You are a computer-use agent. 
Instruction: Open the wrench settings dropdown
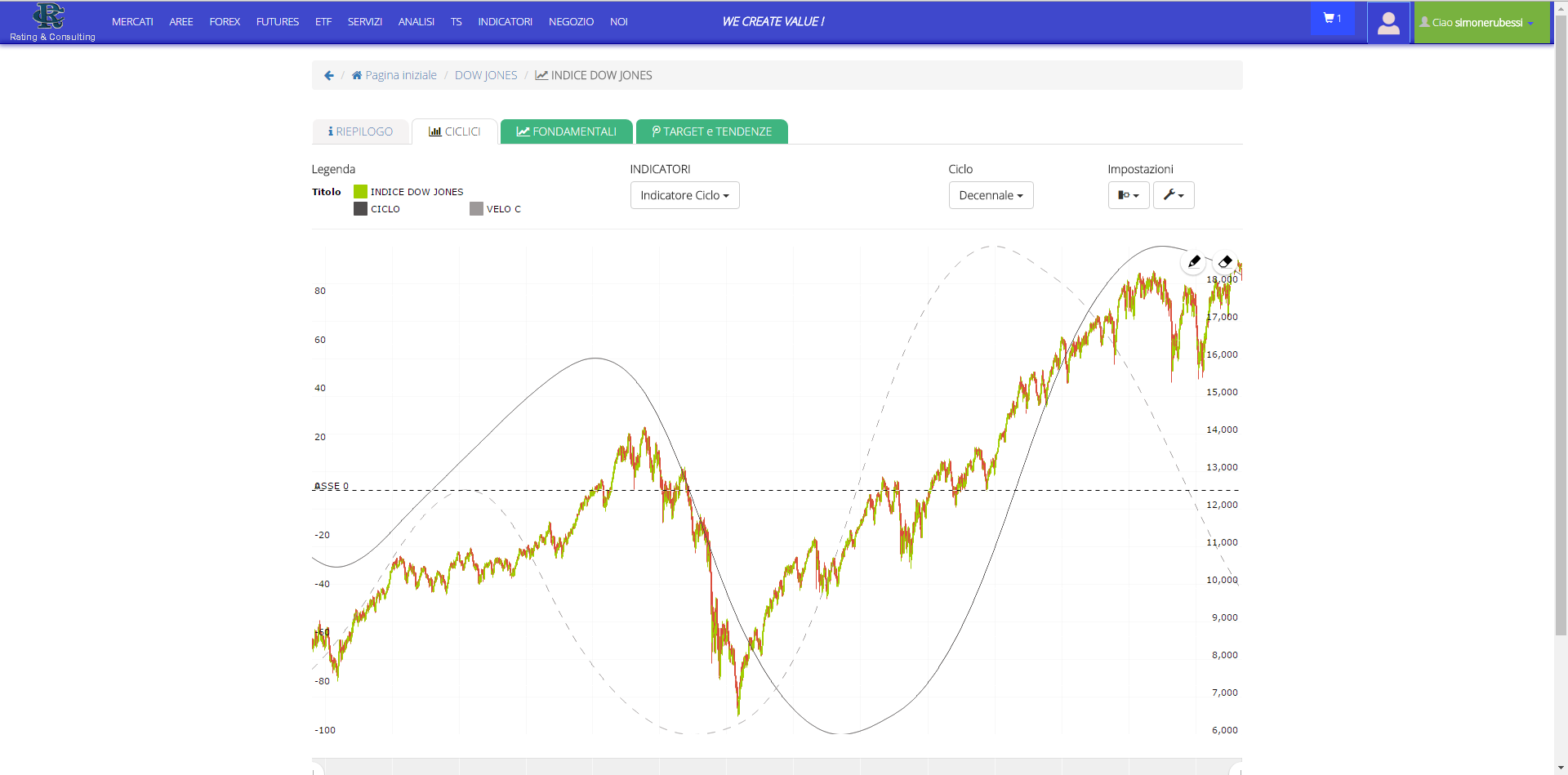(x=1174, y=195)
